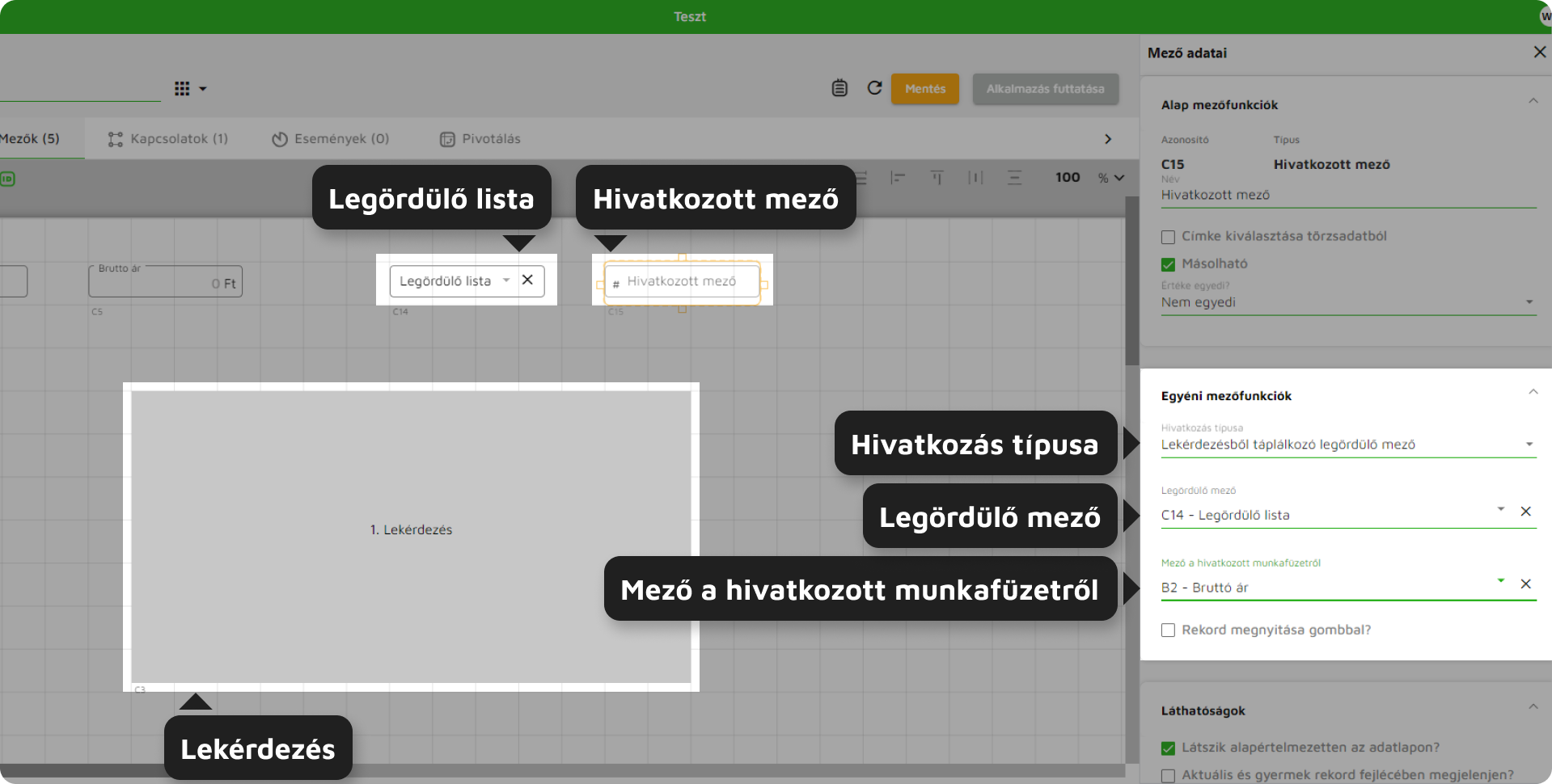
Task: Toggle Címke kiválasztása törzsadatból checkbox
Action: click(1168, 237)
